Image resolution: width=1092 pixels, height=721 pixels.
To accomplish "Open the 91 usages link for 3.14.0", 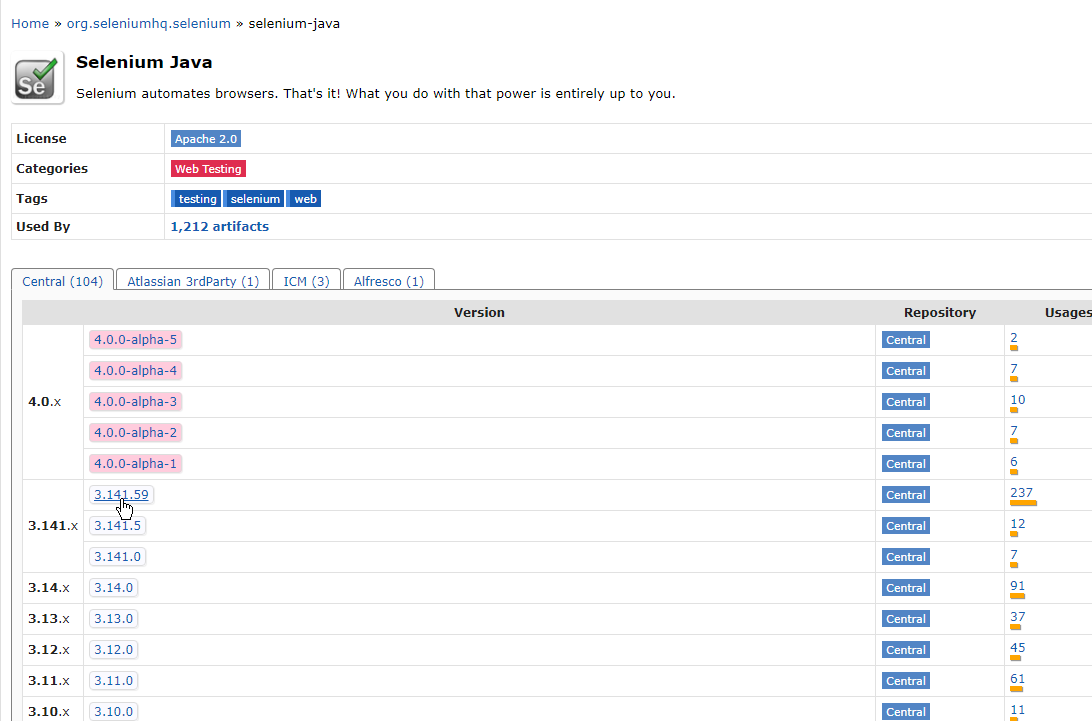I will [x=1017, y=585].
